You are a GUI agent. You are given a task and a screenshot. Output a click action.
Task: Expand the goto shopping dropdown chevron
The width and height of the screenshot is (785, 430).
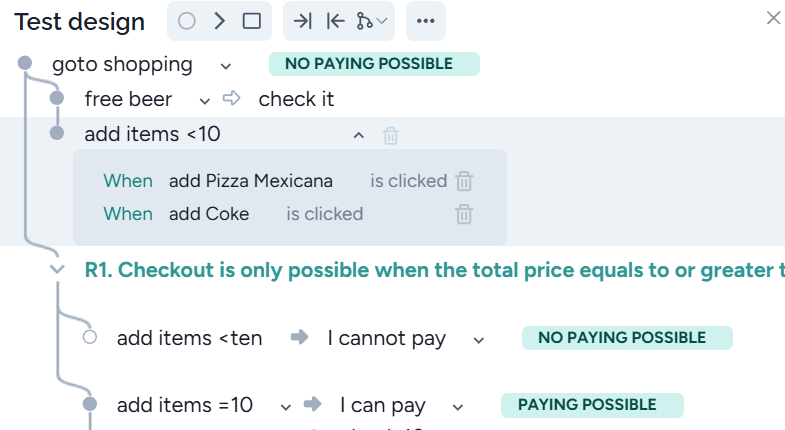point(226,65)
